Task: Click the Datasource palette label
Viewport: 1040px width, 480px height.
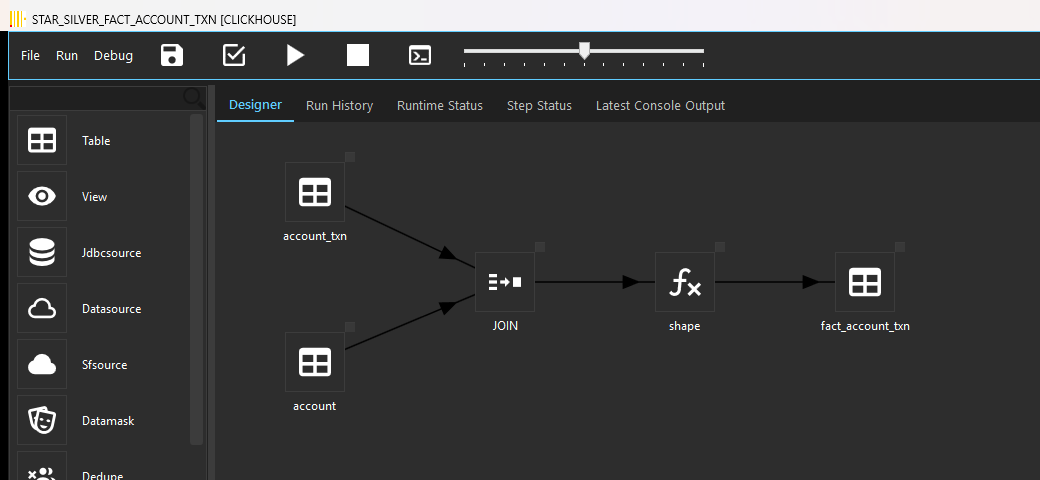Action: pos(111,309)
